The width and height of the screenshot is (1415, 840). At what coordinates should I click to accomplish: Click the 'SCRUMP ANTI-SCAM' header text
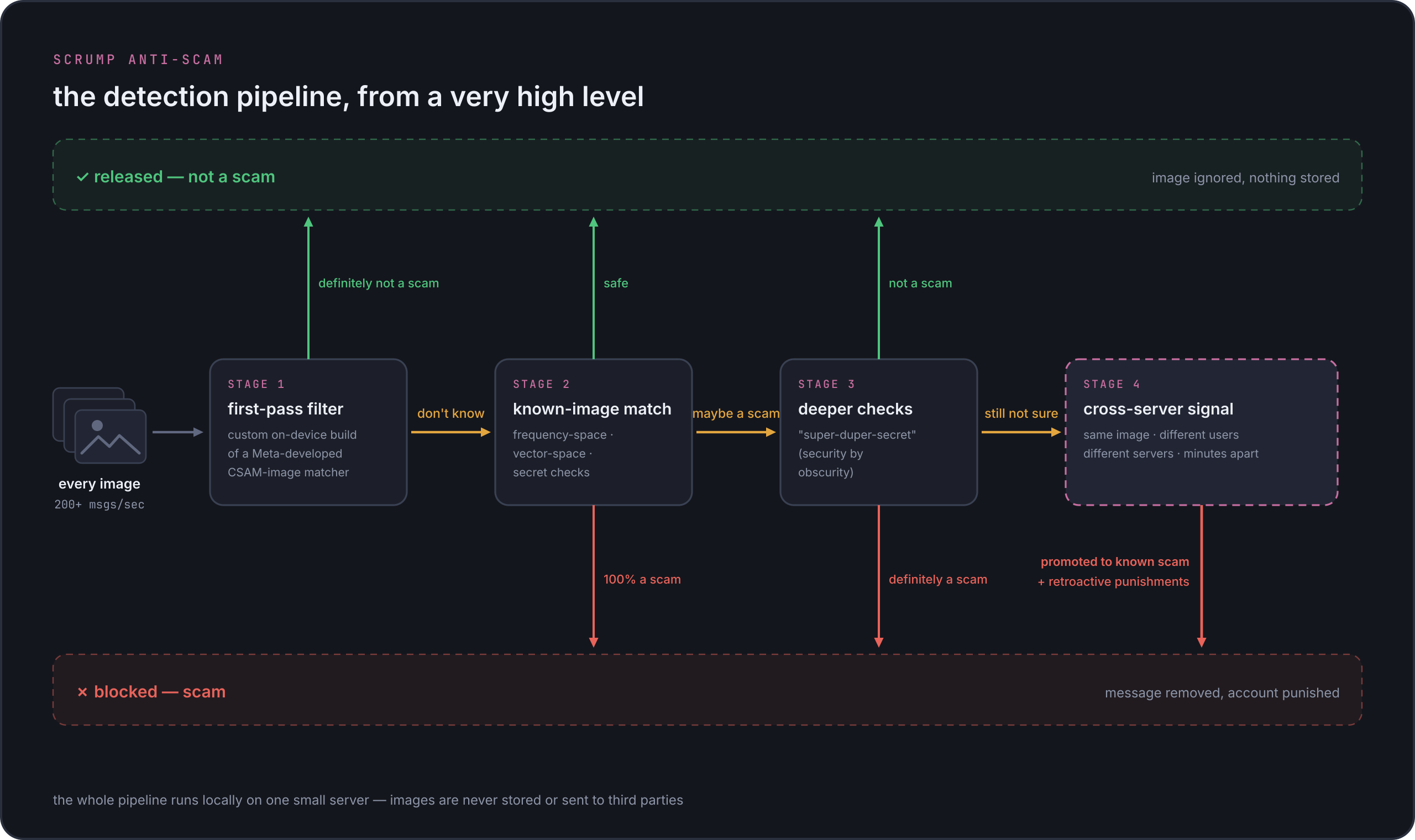coord(139,60)
